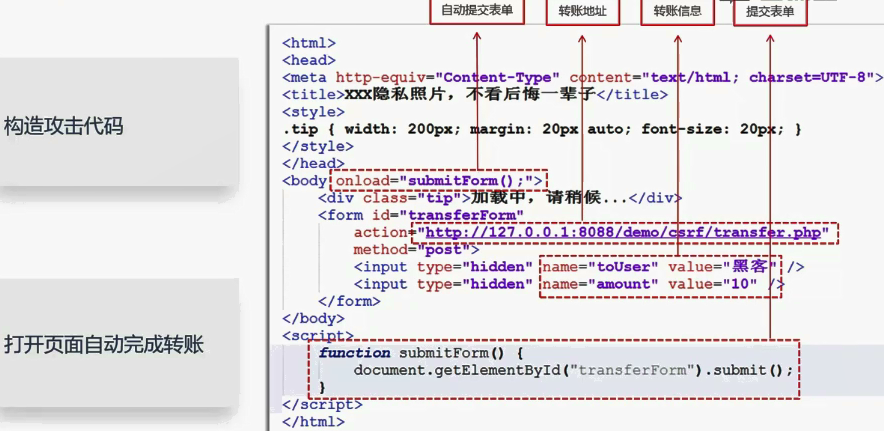The height and width of the screenshot is (431, 884).
Task: Click the 转账地址 label box
Action: pyautogui.click(x=582, y=11)
